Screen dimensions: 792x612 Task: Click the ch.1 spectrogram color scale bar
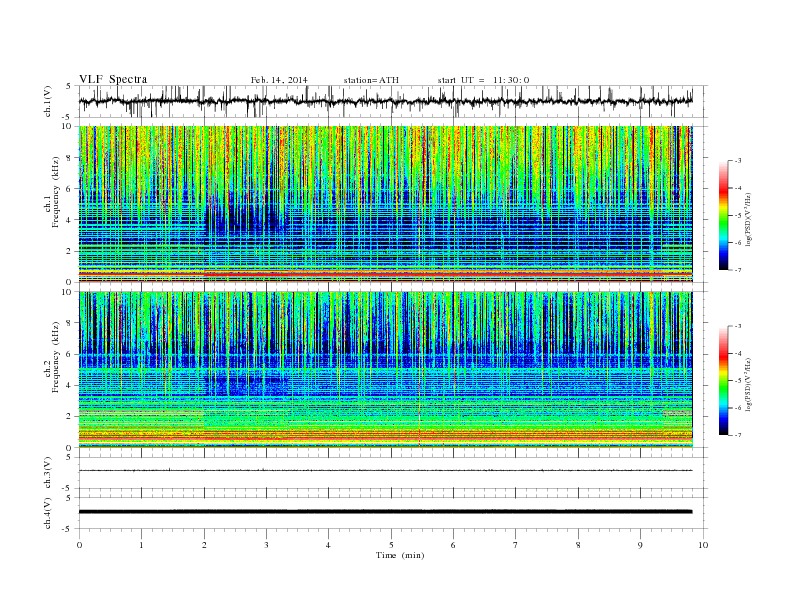point(723,215)
